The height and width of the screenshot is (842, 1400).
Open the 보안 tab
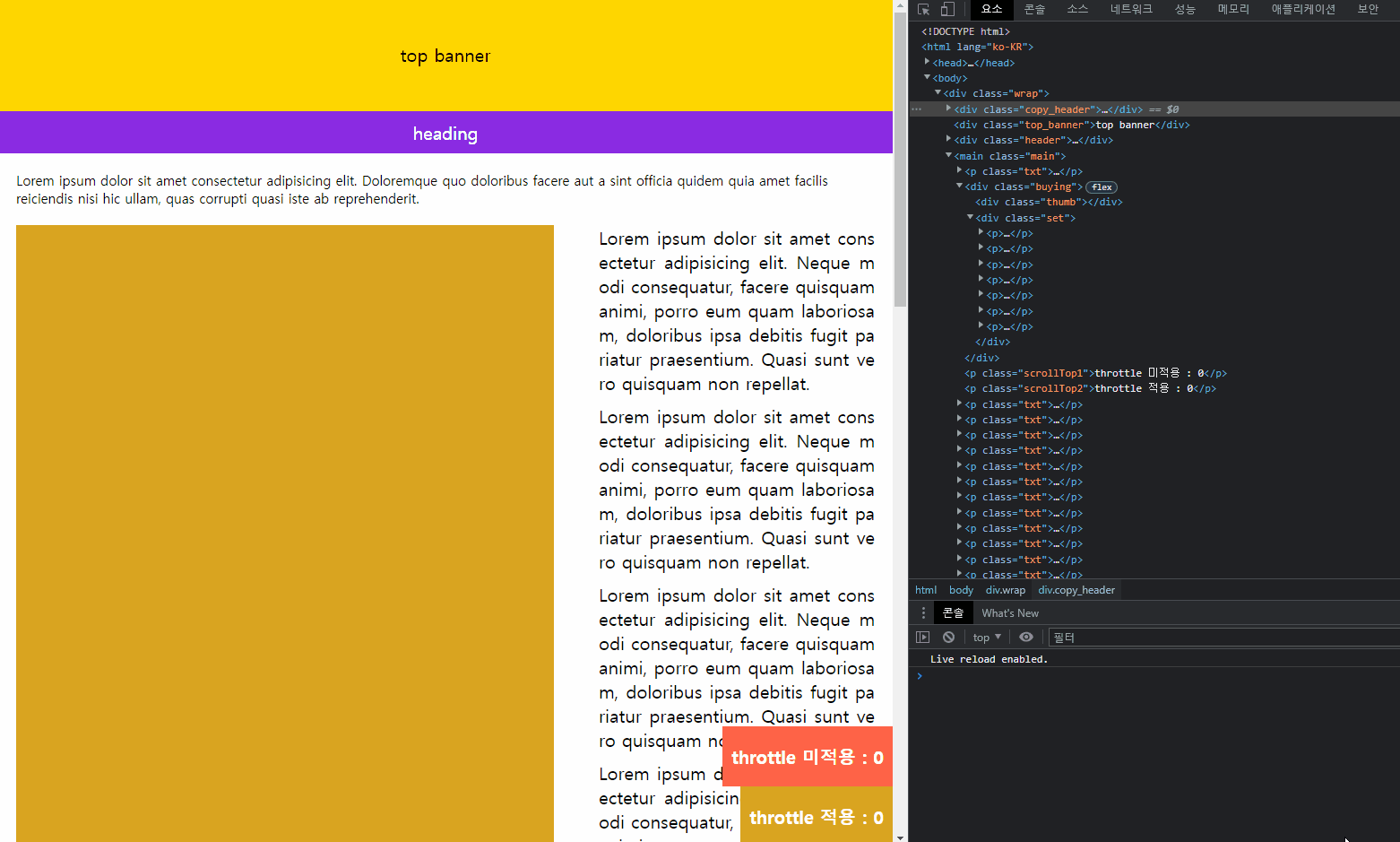[x=1368, y=10]
